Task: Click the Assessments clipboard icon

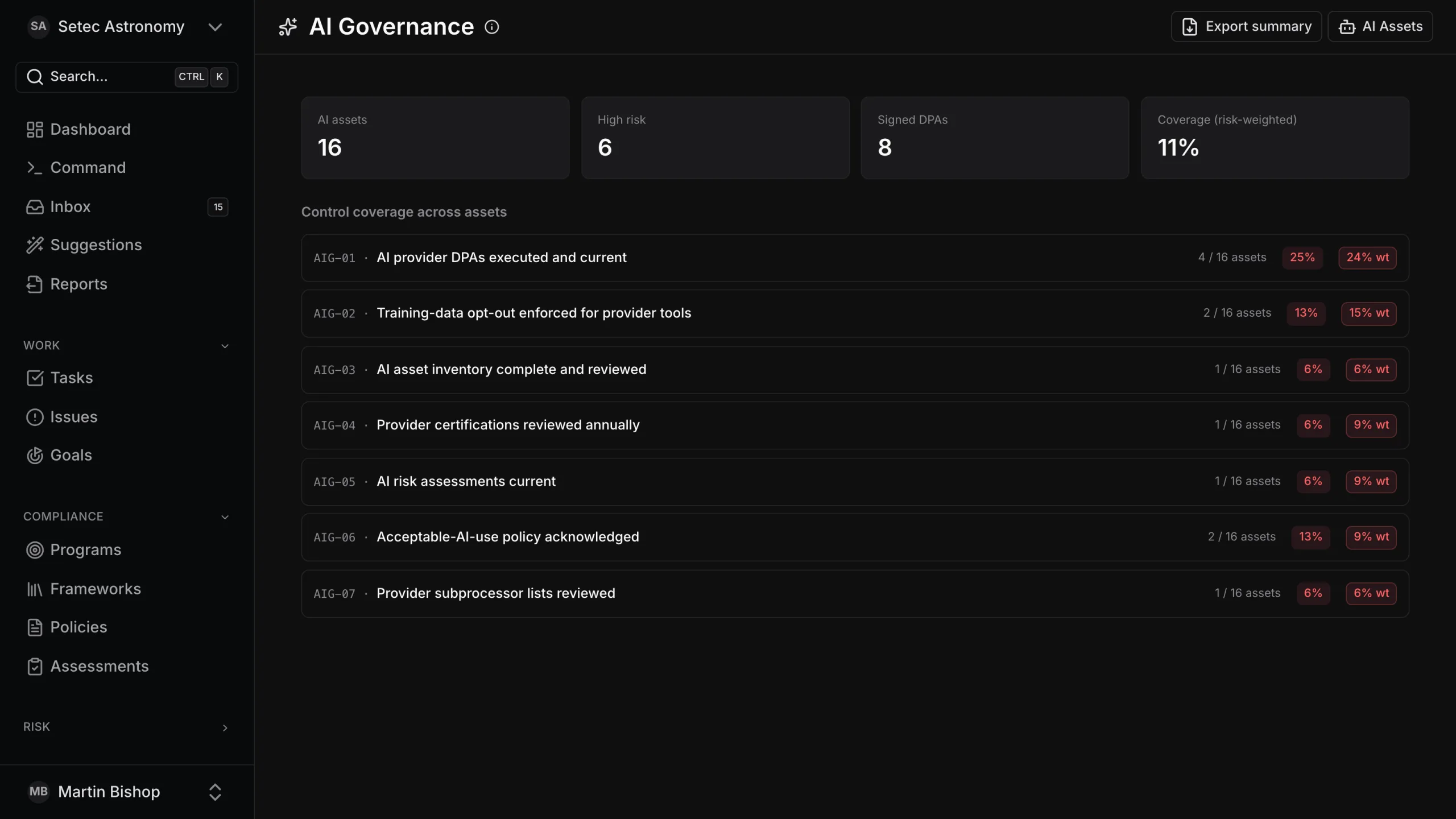Action: point(35,667)
